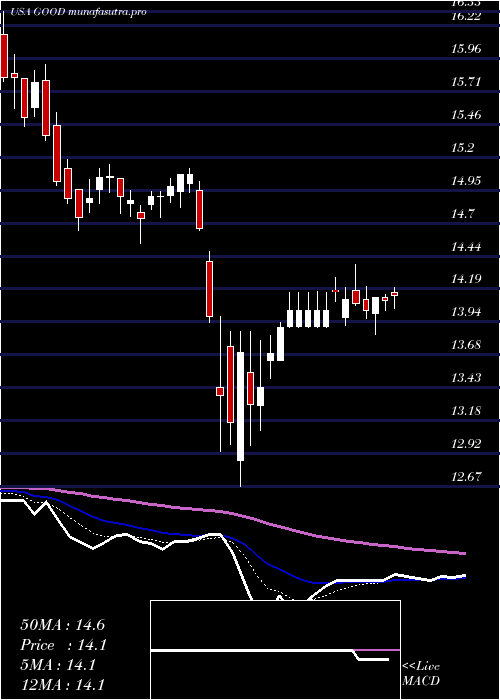This screenshot has height=700, width=500.
Task: Click the tall white candle with lowest wick
Action: click(241, 406)
